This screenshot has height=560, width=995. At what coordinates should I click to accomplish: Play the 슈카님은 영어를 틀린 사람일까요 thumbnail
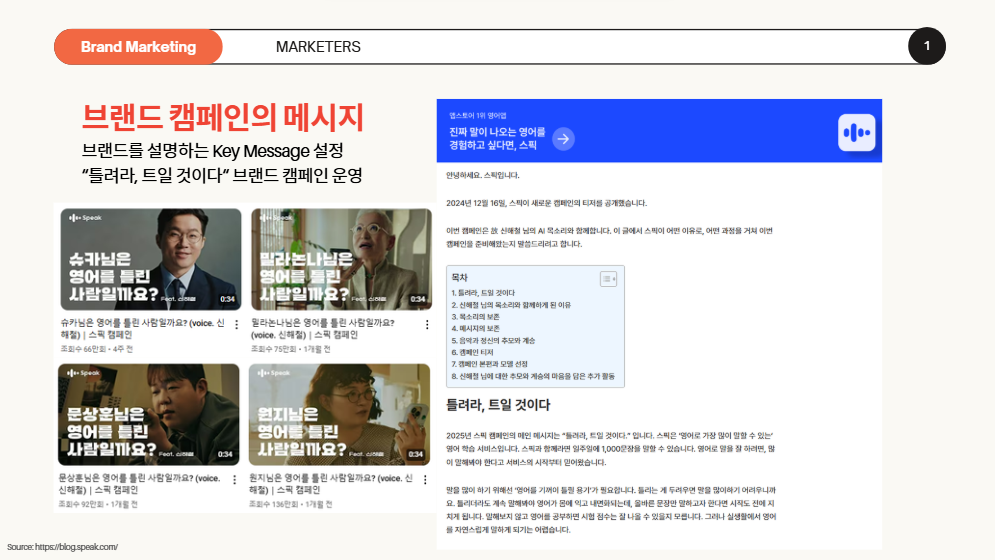[x=151, y=259]
